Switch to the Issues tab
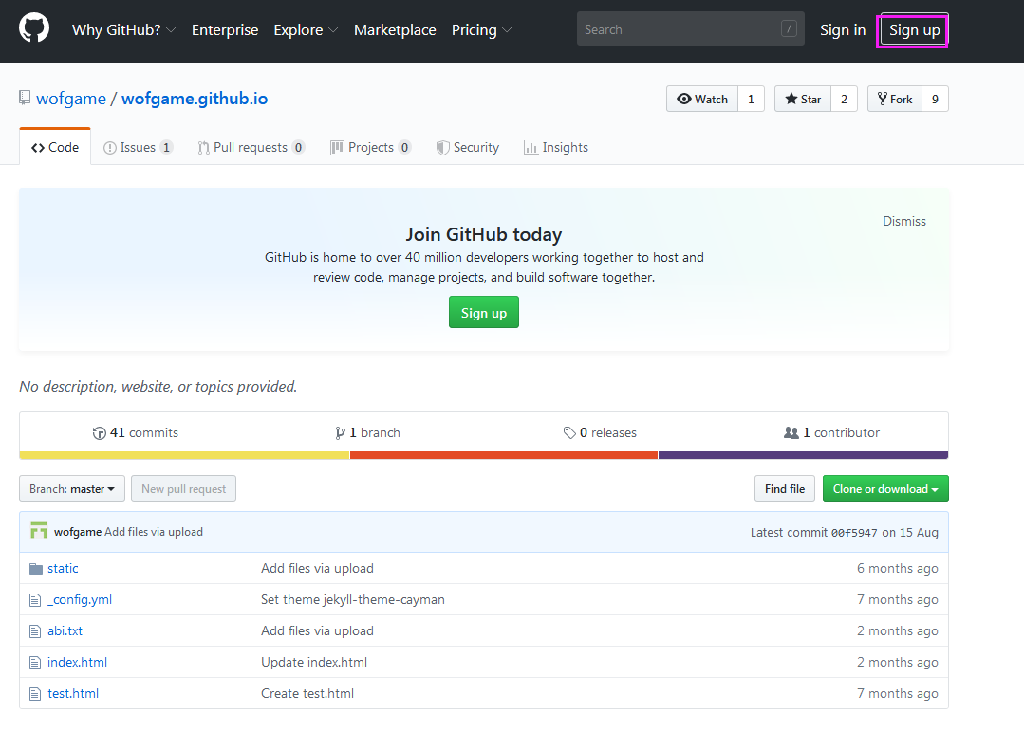 138,148
